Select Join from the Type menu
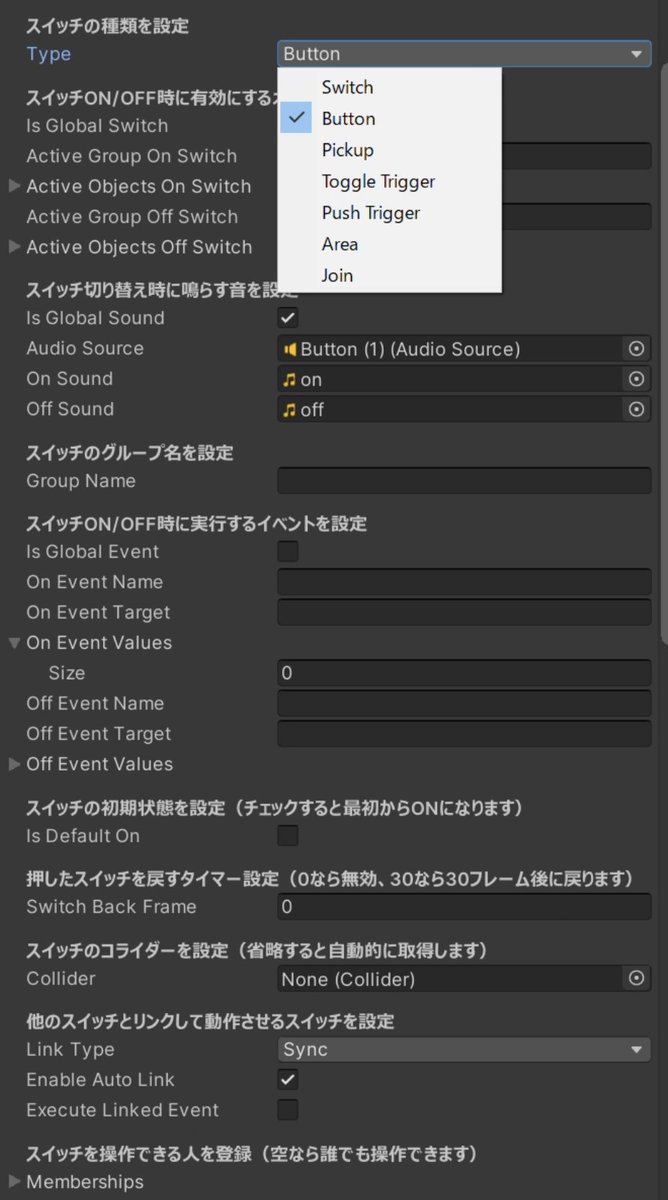Screen dimensions: 668x1200 [389, 275]
